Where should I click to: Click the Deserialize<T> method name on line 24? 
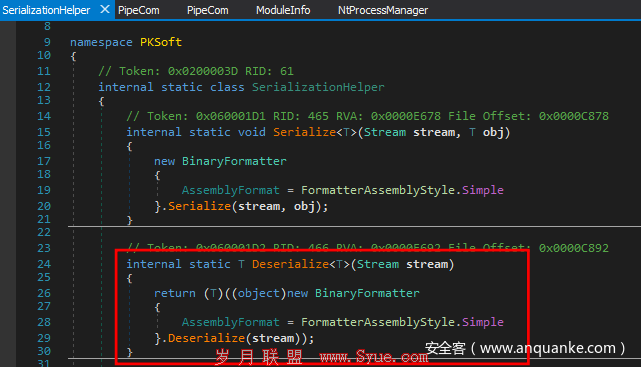(290, 264)
